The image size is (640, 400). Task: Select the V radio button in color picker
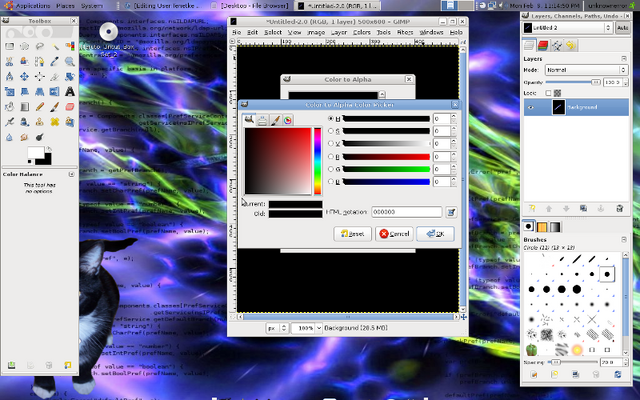331,144
